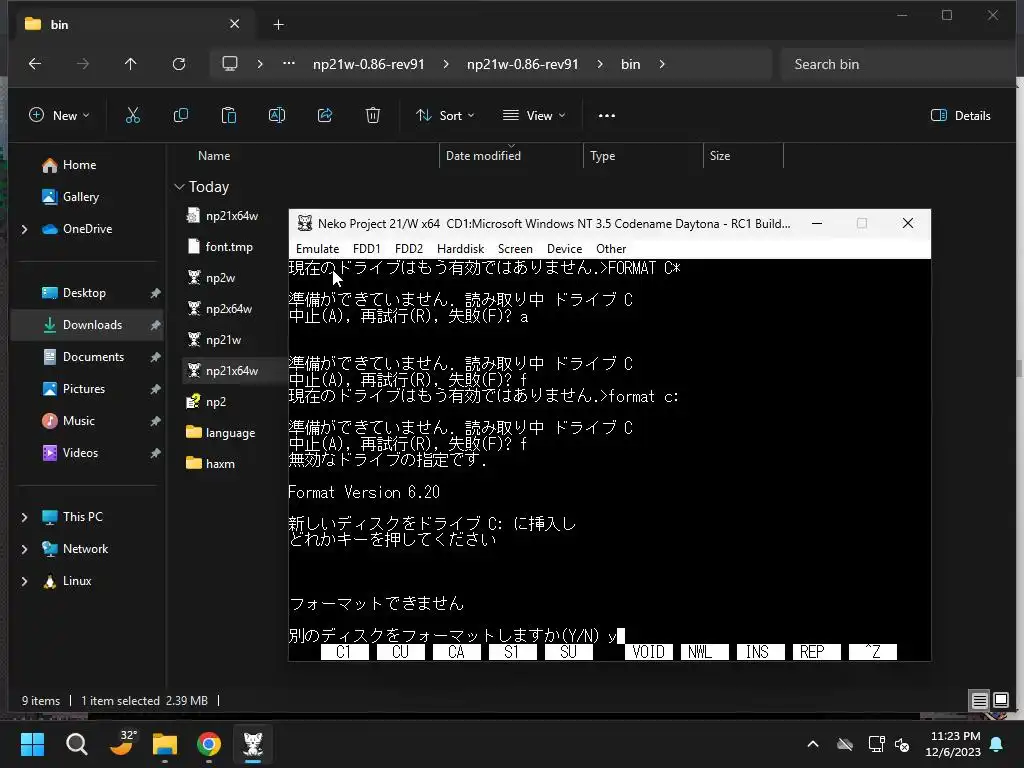Open the weather widget on taskbar
Viewport: 1024px width, 768px height.
122,743
